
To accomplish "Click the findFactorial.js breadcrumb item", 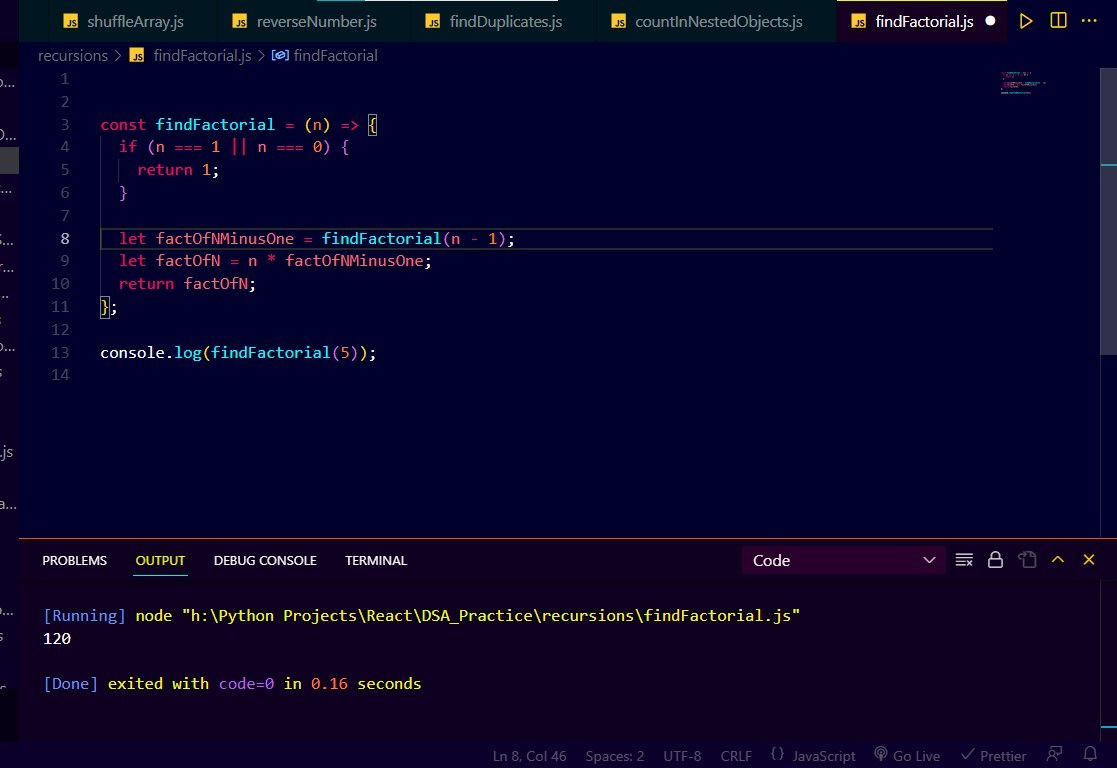I will point(202,56).
